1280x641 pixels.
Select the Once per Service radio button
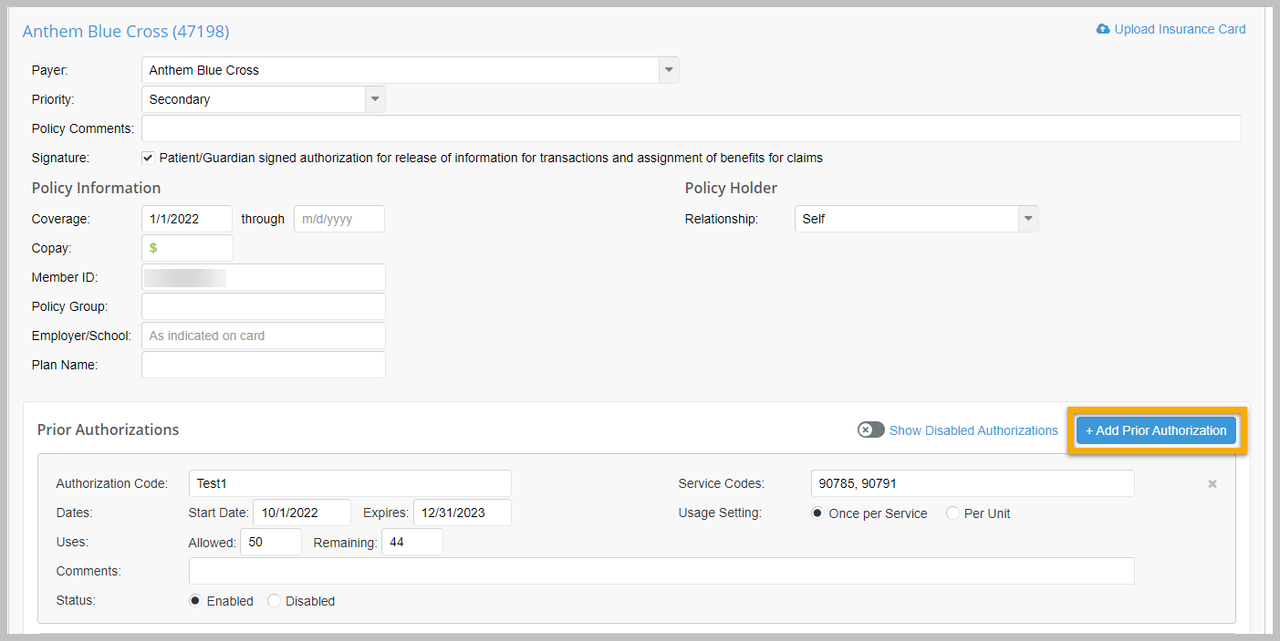pyautogui.click(x=817, y=513)
